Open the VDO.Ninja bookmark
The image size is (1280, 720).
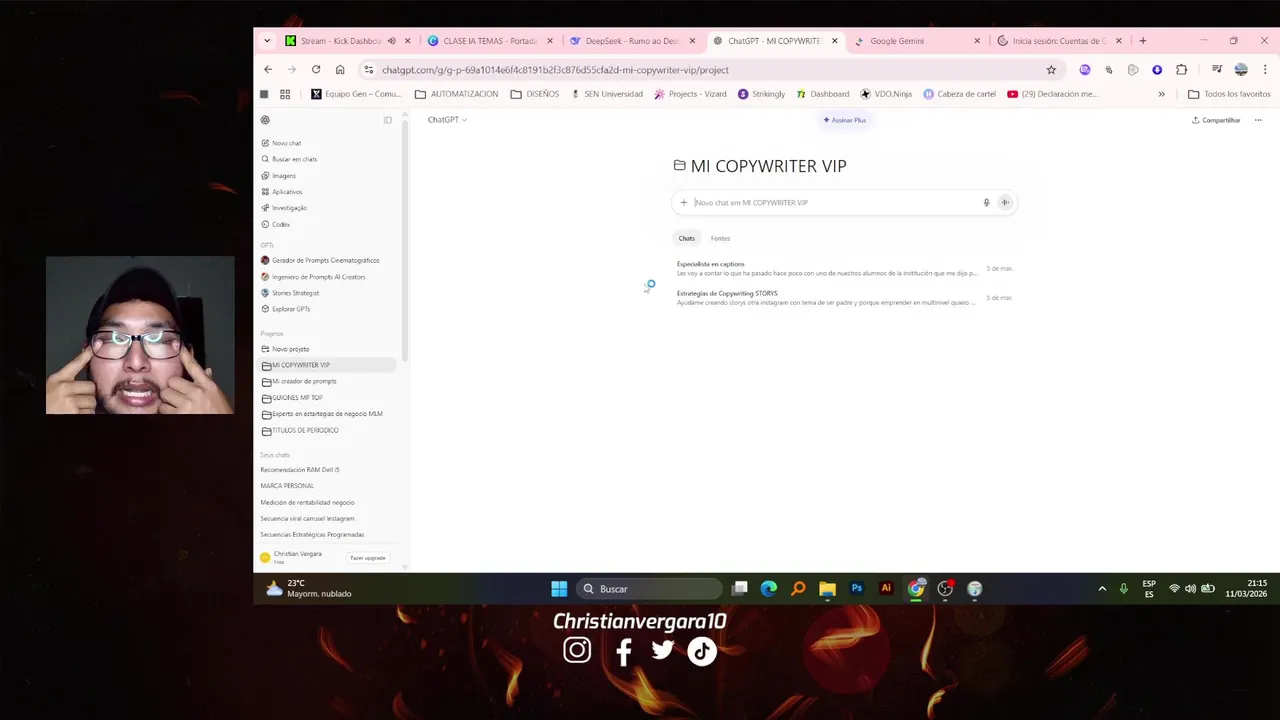[x=886, y=94]
